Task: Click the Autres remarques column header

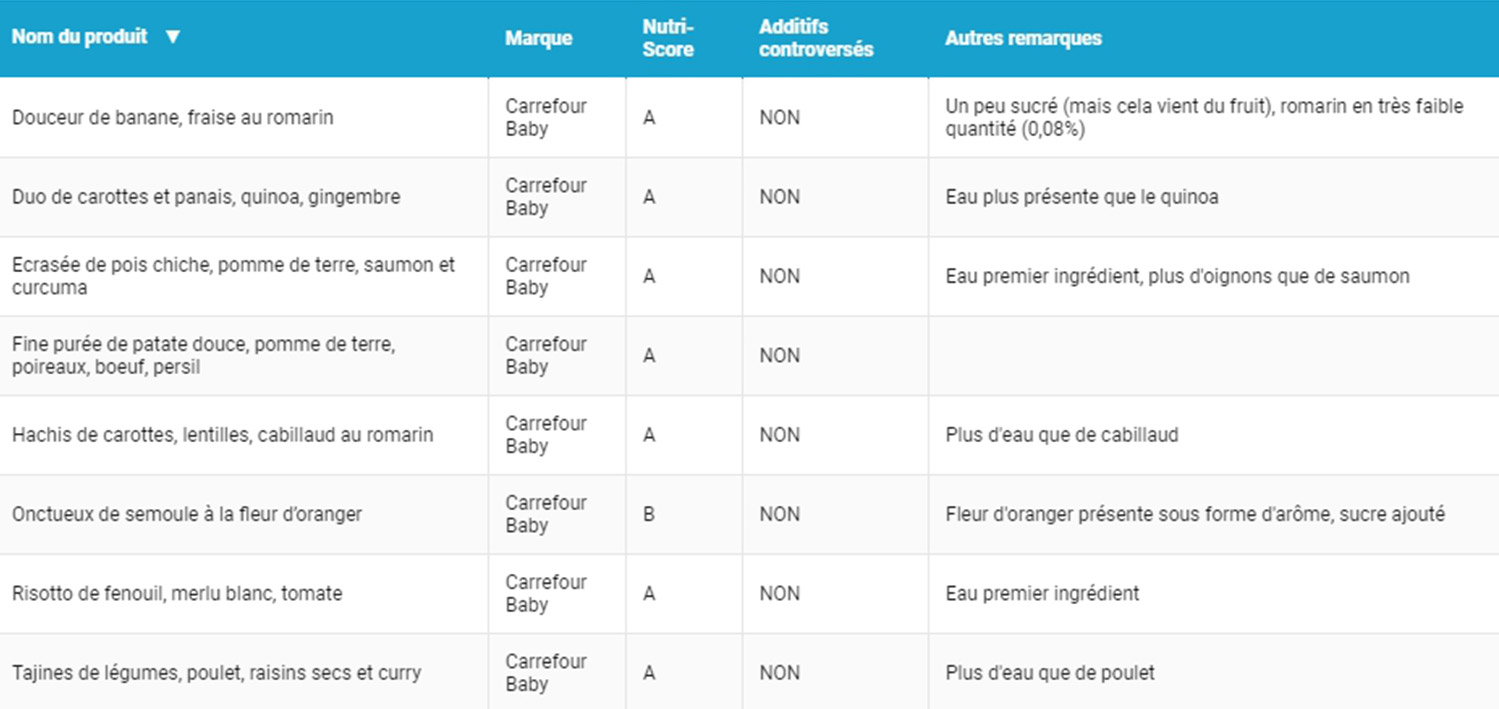Action: [1023, 38]
